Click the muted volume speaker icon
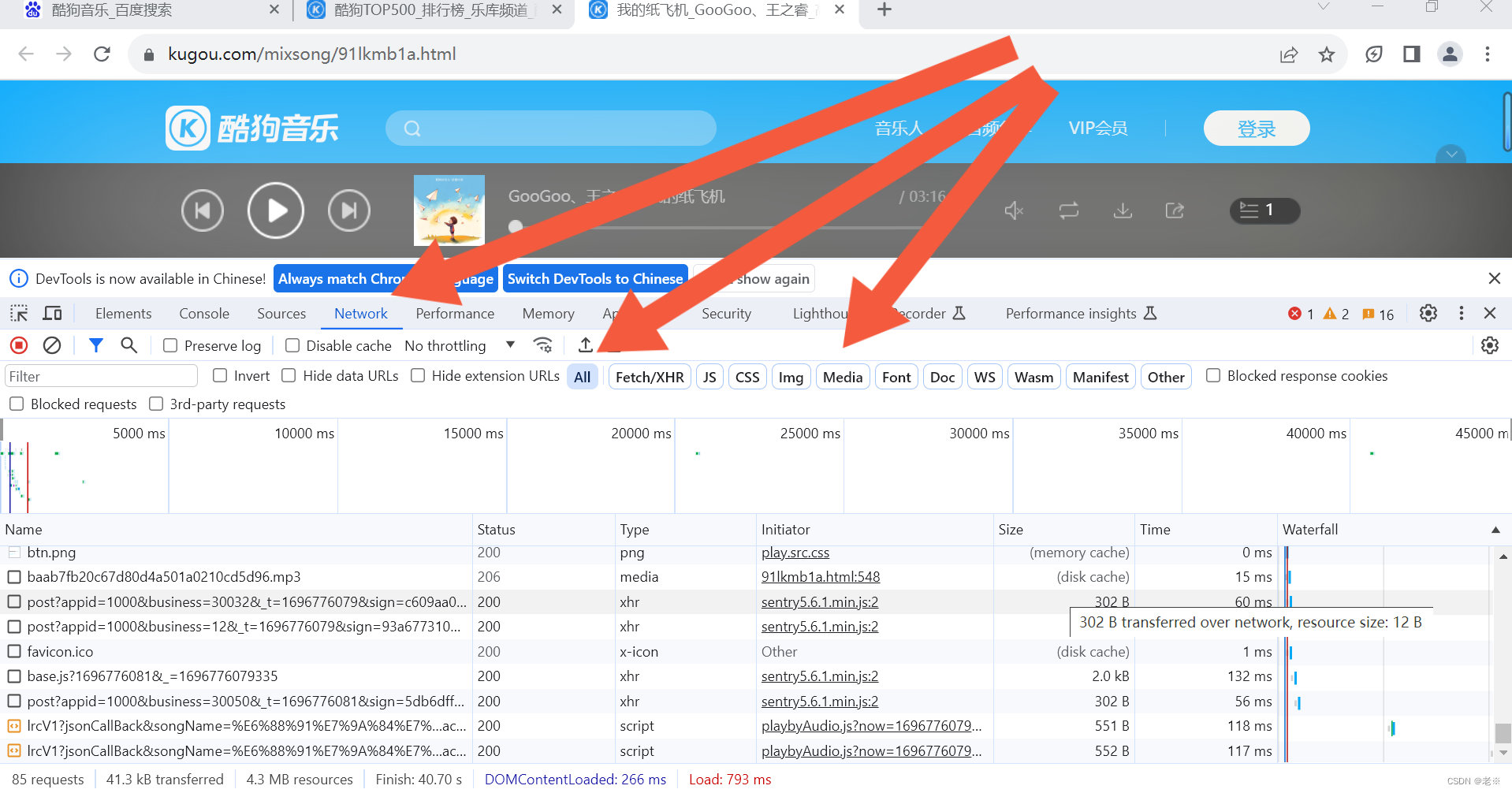This screenshot has width=1512, height=793. (1014, 210)
